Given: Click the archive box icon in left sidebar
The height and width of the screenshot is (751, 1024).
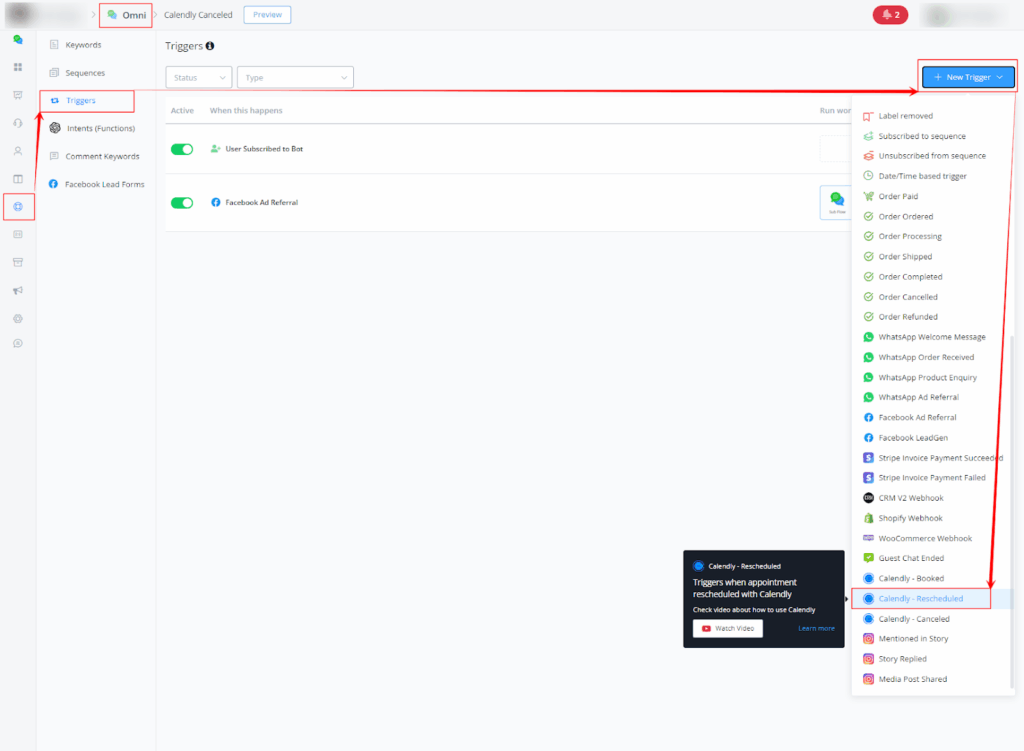Looking at the screenshot, I should coord(18,262).
